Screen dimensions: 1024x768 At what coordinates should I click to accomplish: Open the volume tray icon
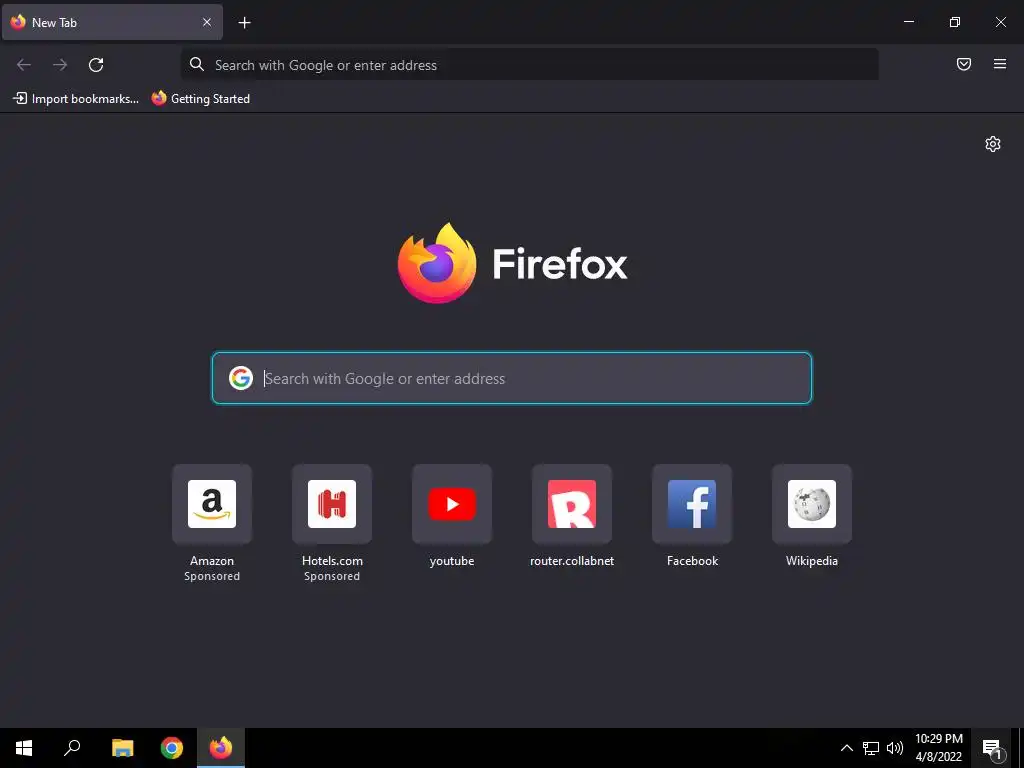pos(895,748)
